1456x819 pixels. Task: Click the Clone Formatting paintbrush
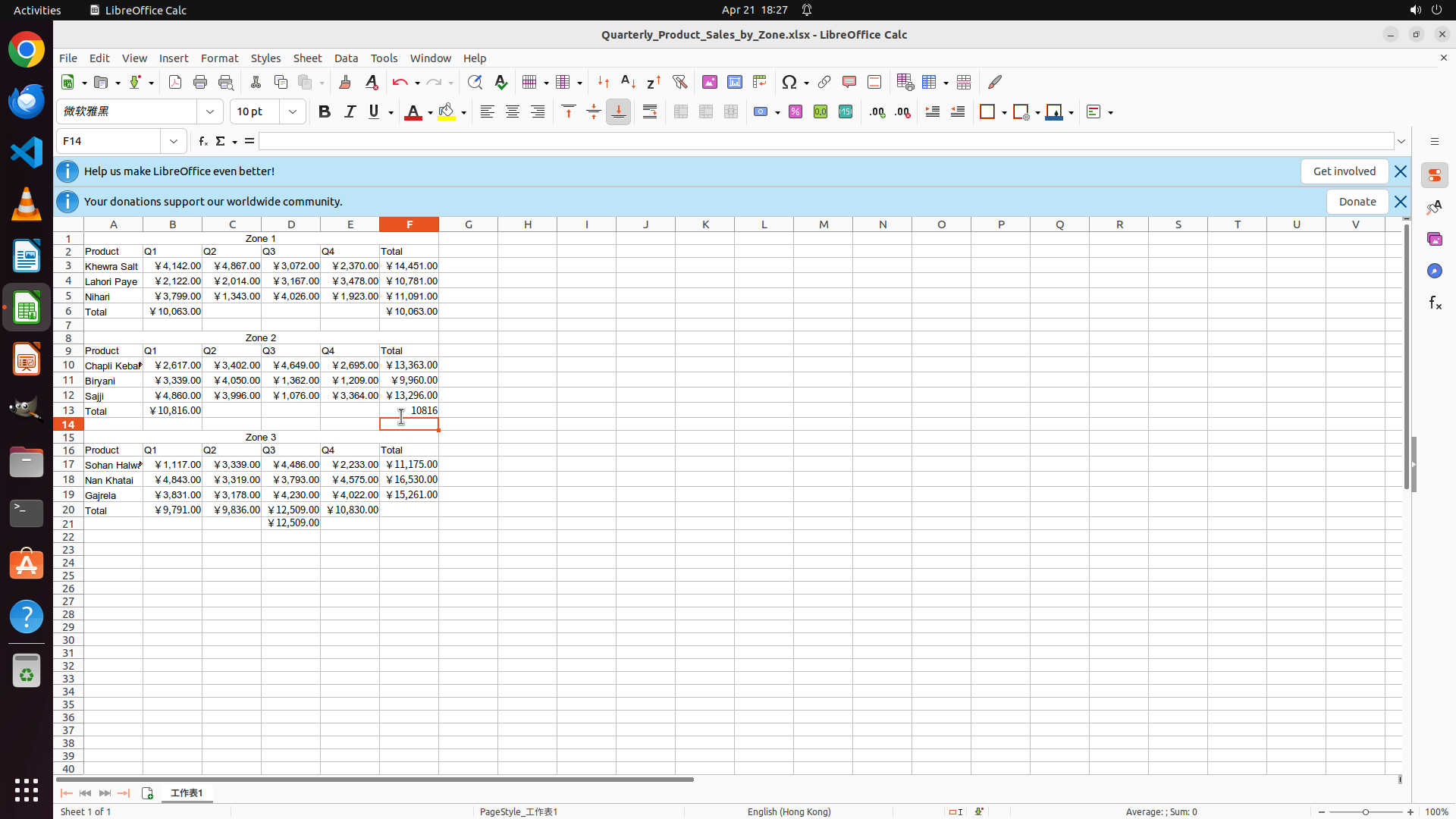(x=345, y=82)
